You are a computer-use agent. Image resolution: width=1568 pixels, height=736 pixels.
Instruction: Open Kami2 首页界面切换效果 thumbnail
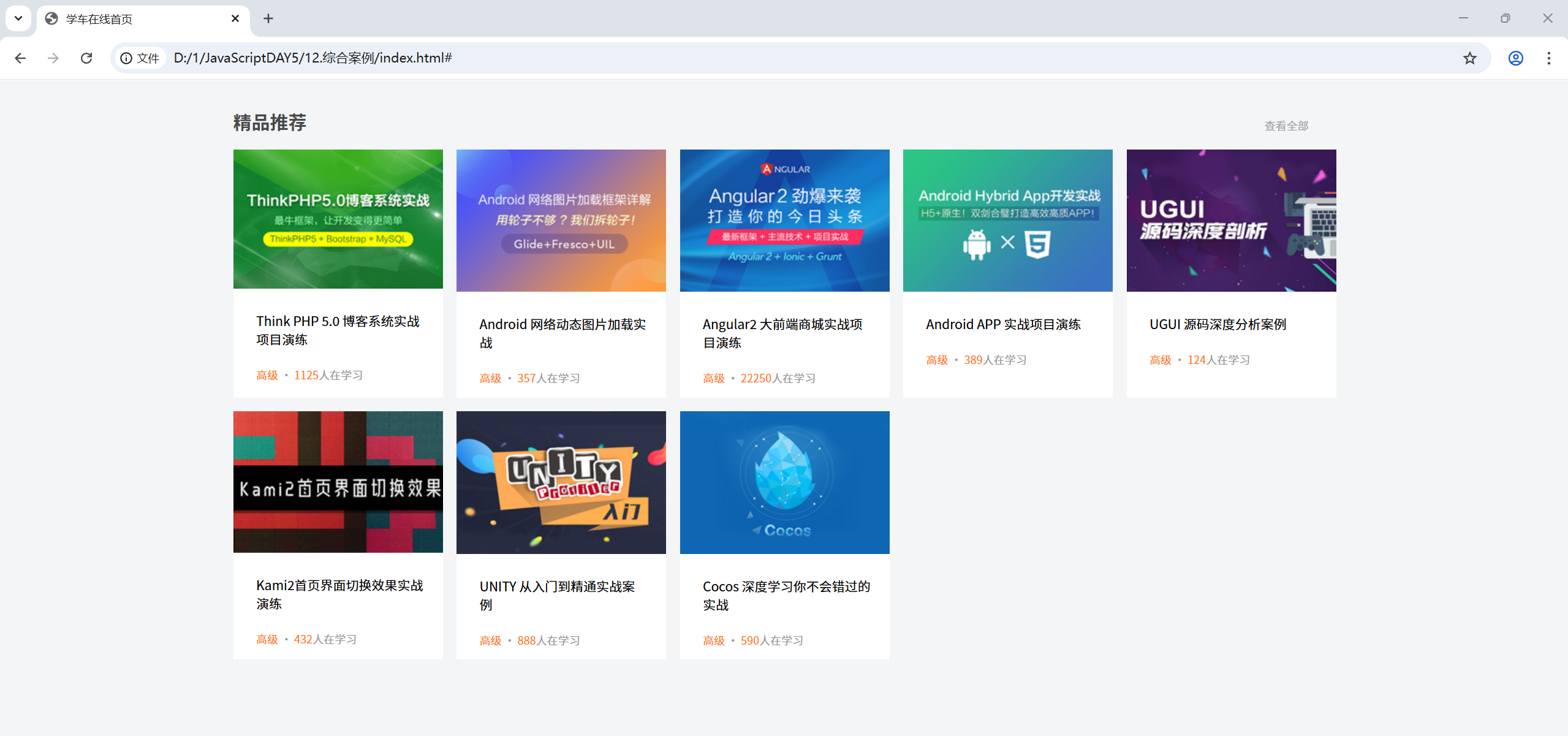pos(338,482)
